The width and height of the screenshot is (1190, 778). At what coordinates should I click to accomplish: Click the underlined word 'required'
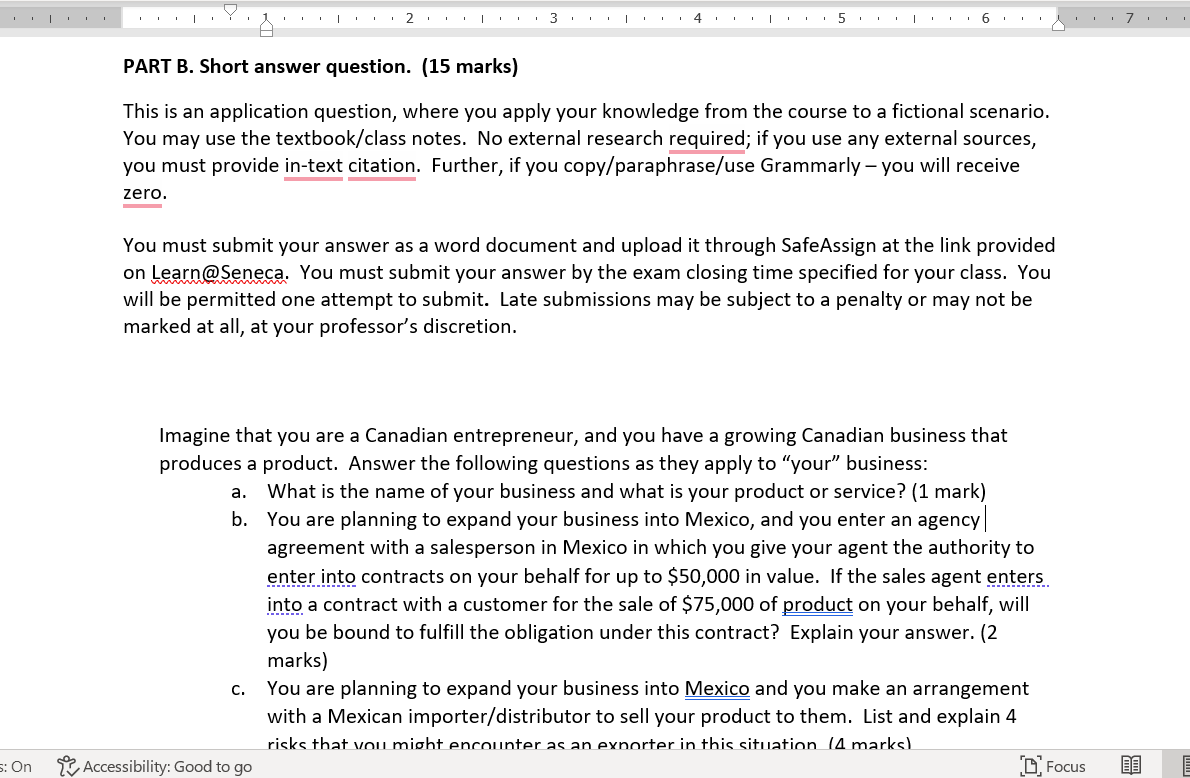[706, 138]
